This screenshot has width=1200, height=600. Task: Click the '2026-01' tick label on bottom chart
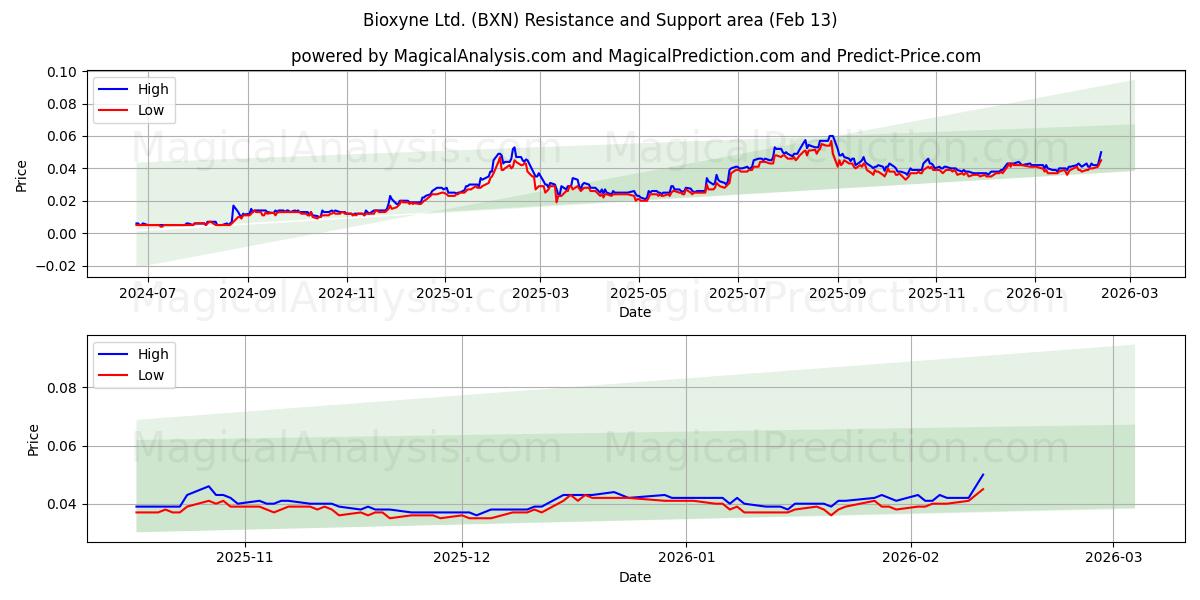click(x=688, y=560)
